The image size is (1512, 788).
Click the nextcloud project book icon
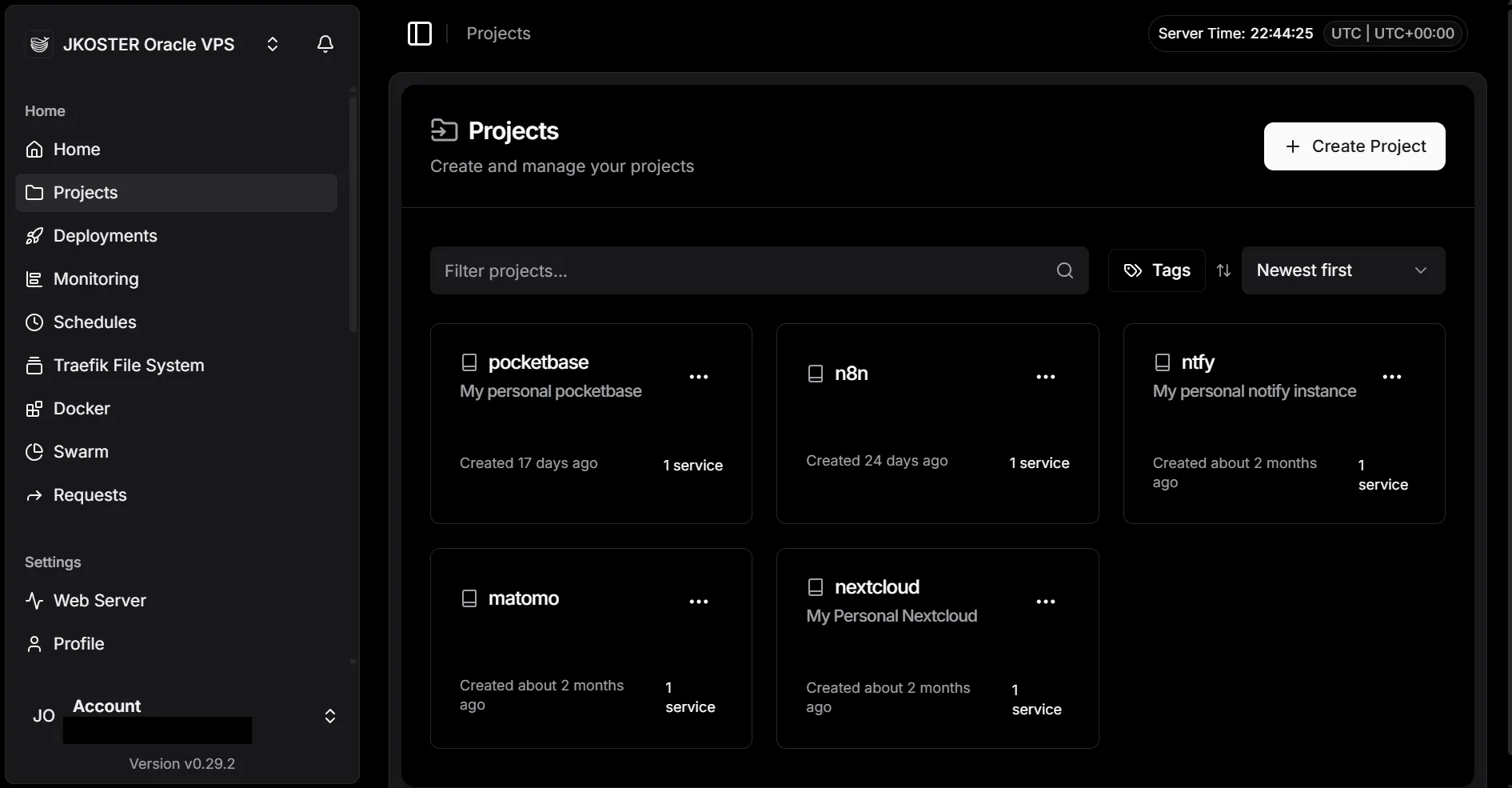click(x=816, y=587)
